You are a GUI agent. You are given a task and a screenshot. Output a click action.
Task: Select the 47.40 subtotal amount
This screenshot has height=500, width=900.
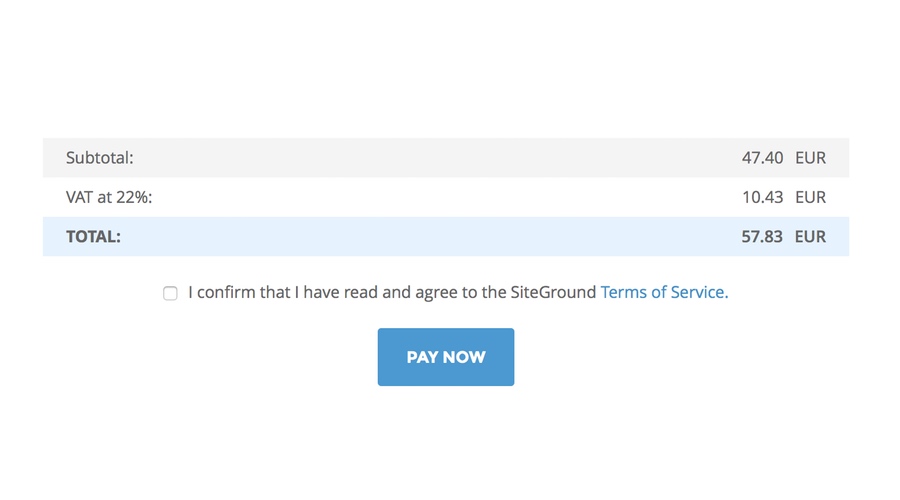tap(762, 158)
